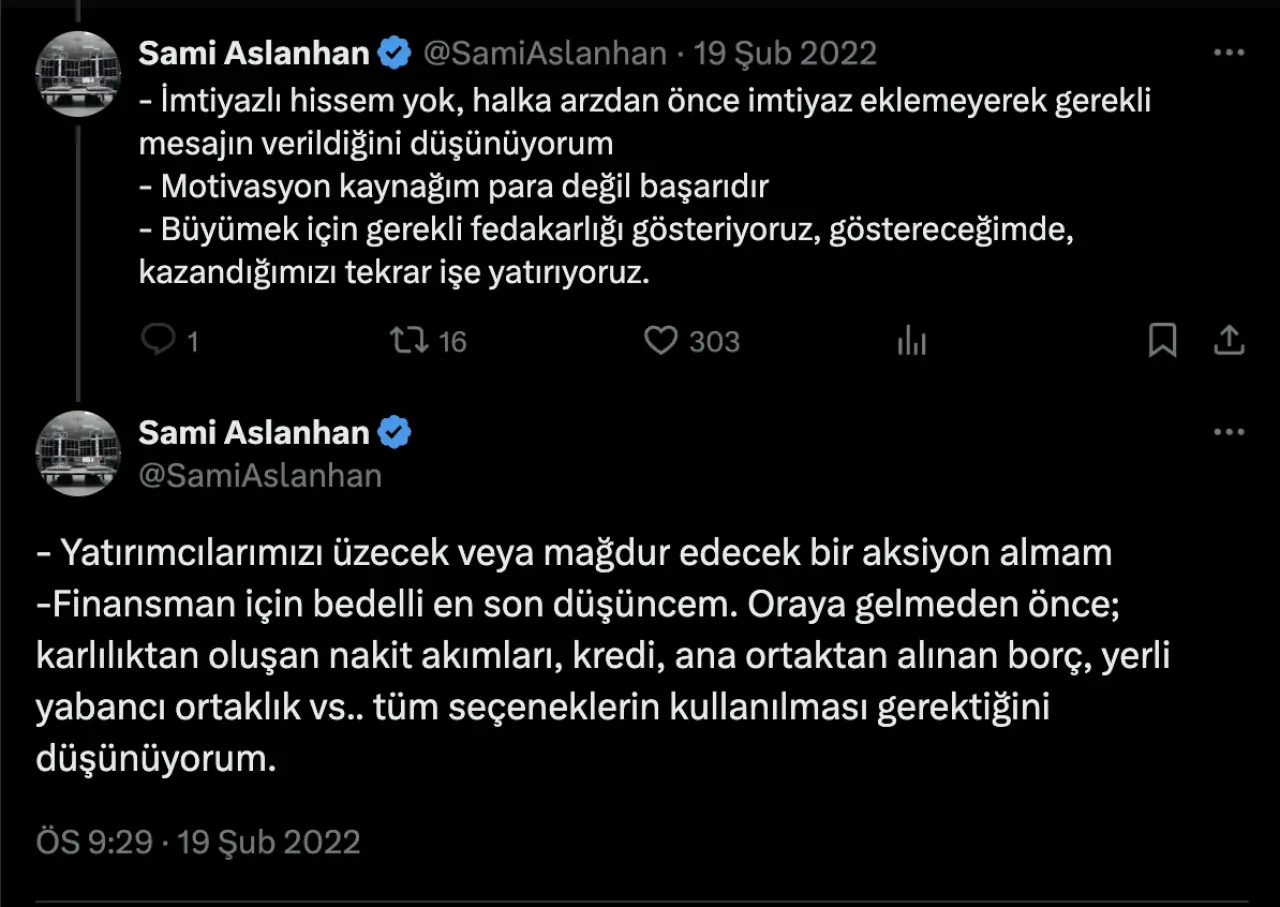Screen dimensions: 1280x907
Task: Click the ÖS 9:29 timestamp
Action: click(x=94, y=842)
